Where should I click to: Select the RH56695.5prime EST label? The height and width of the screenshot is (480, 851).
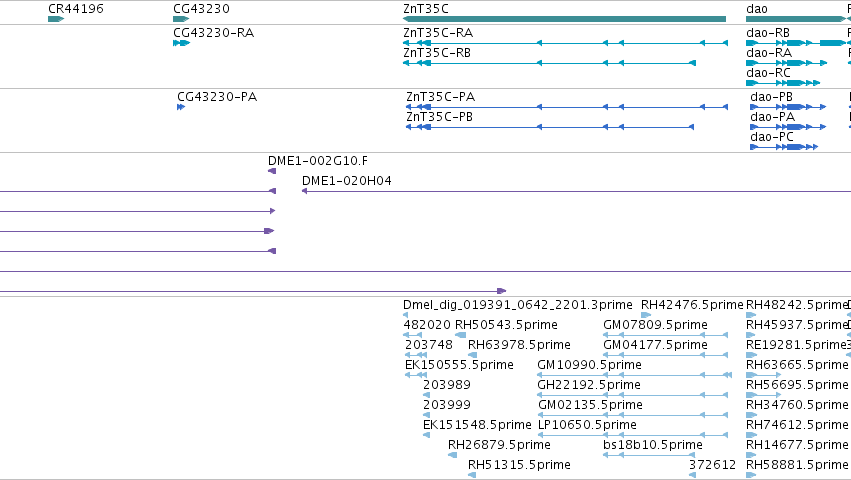[797, 385]
